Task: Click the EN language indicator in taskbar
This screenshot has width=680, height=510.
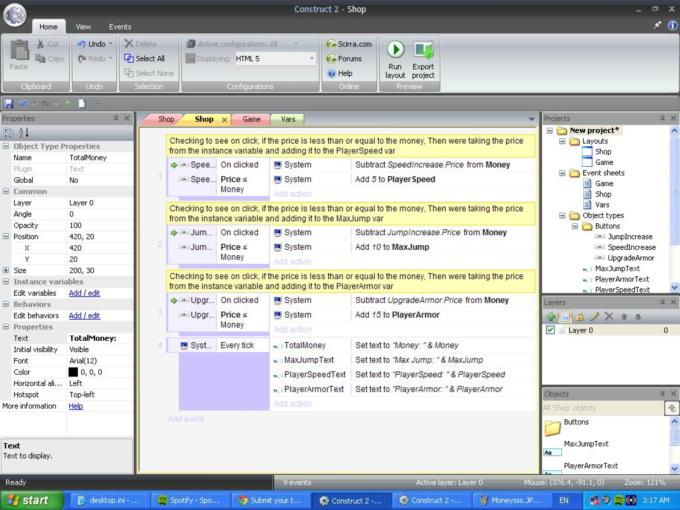Action: 564,500
